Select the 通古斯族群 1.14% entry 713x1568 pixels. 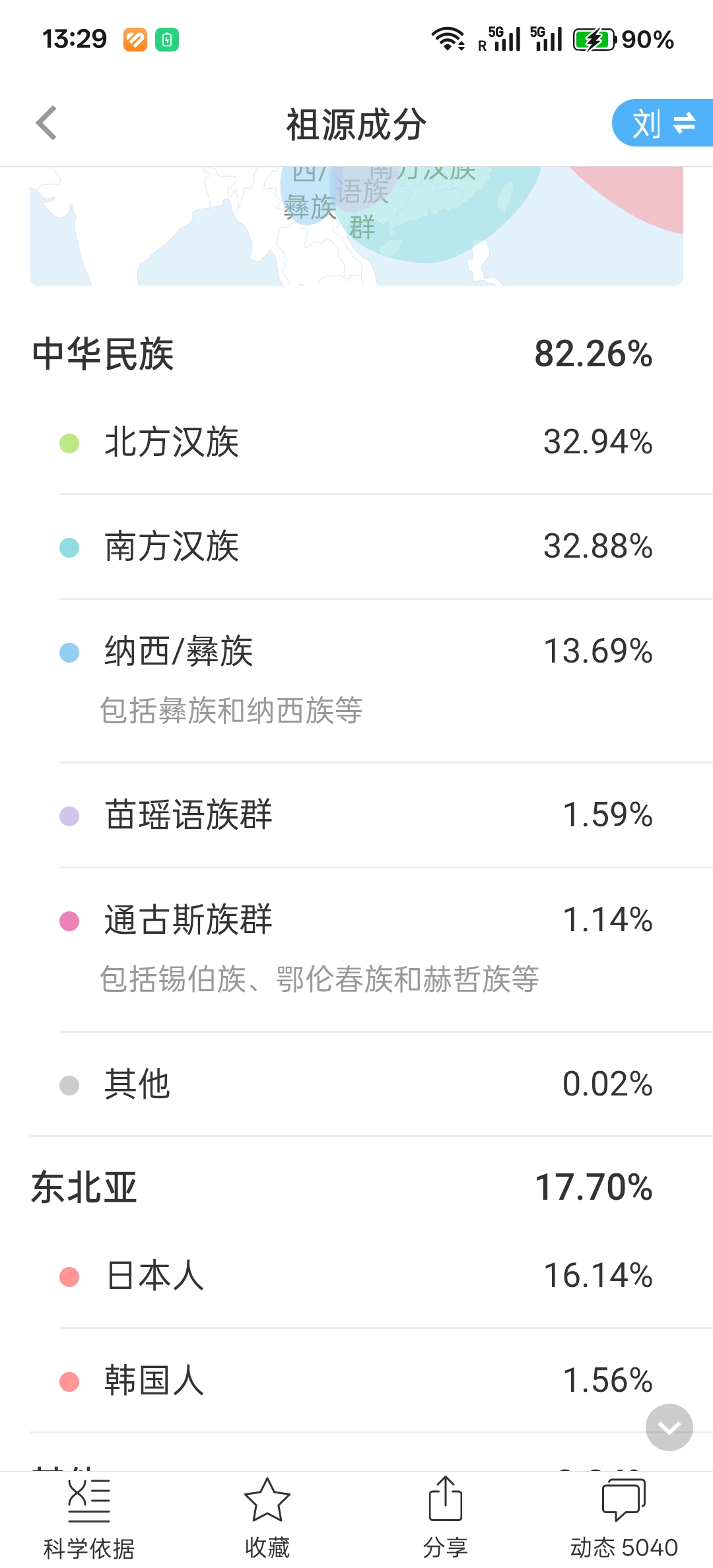pos(356,921)
